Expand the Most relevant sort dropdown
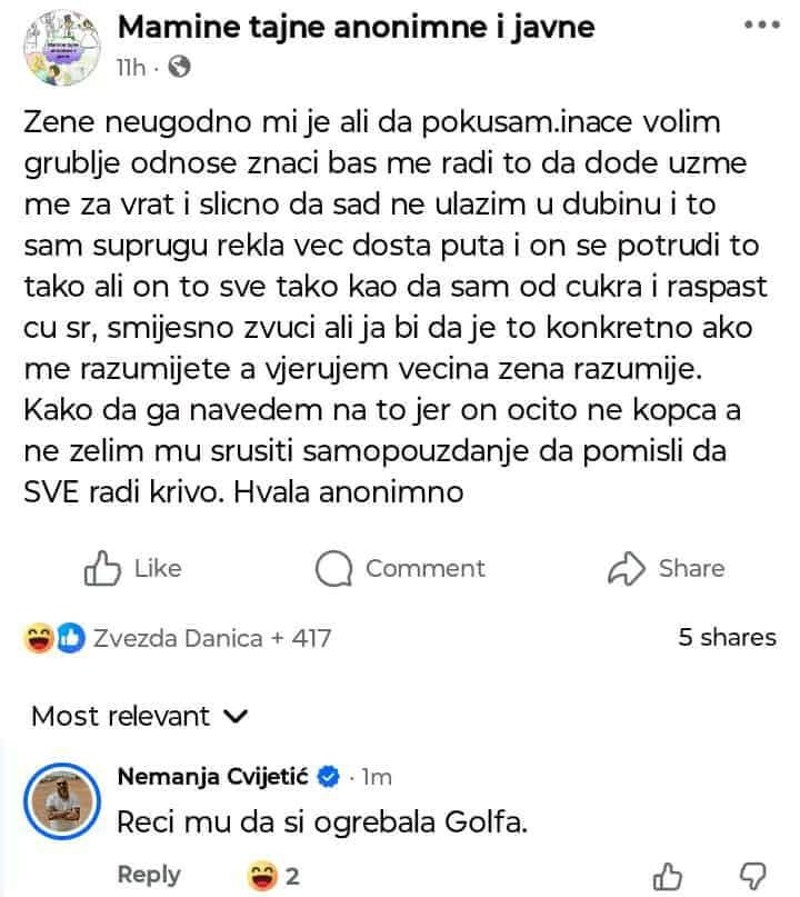The image size is (800, 897). 120,716
